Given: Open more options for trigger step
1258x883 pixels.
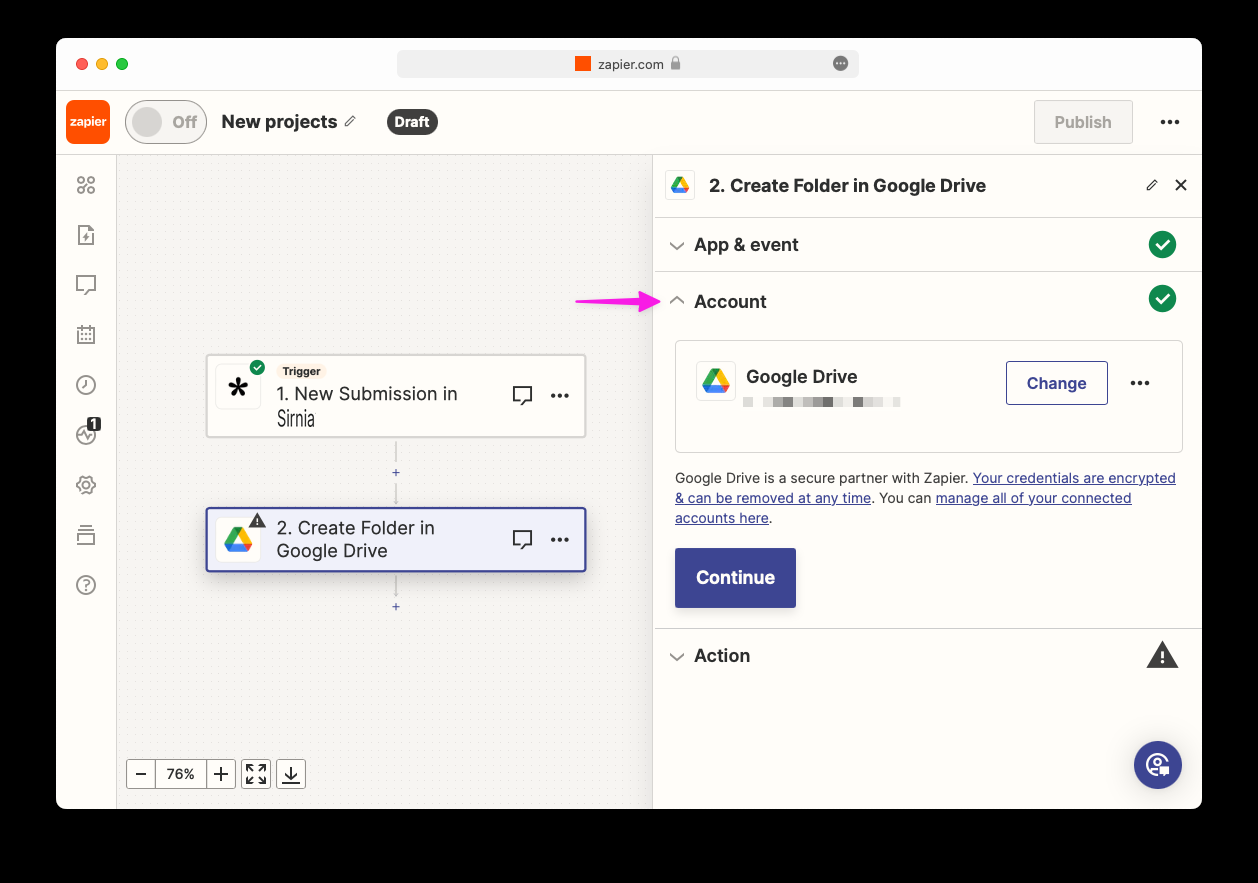Looking at the screenshot, I should pyautogui.click(x=560, y=395).
